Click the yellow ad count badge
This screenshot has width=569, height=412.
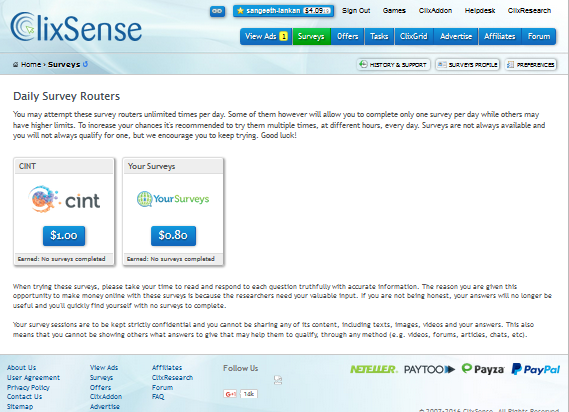point(284,36)
